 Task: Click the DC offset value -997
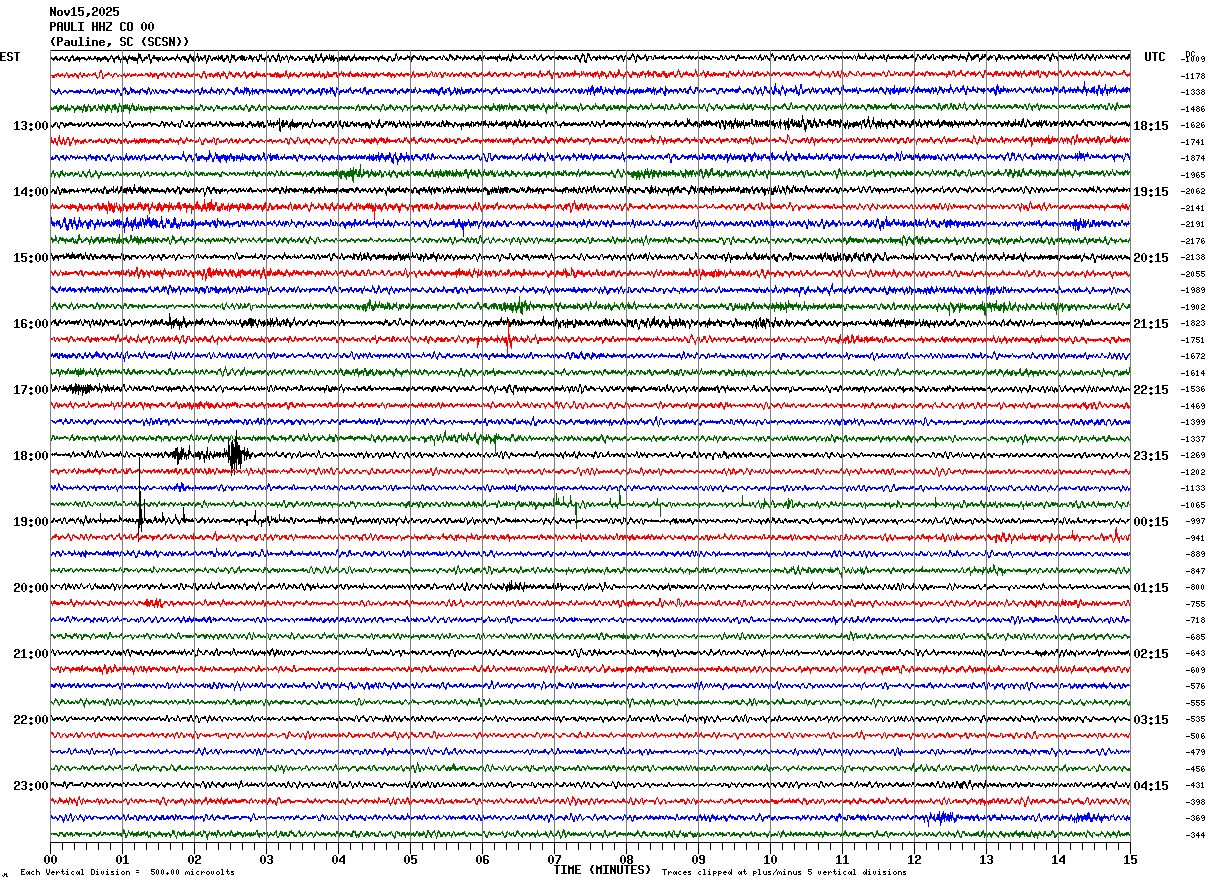[x=1196, y=521]
